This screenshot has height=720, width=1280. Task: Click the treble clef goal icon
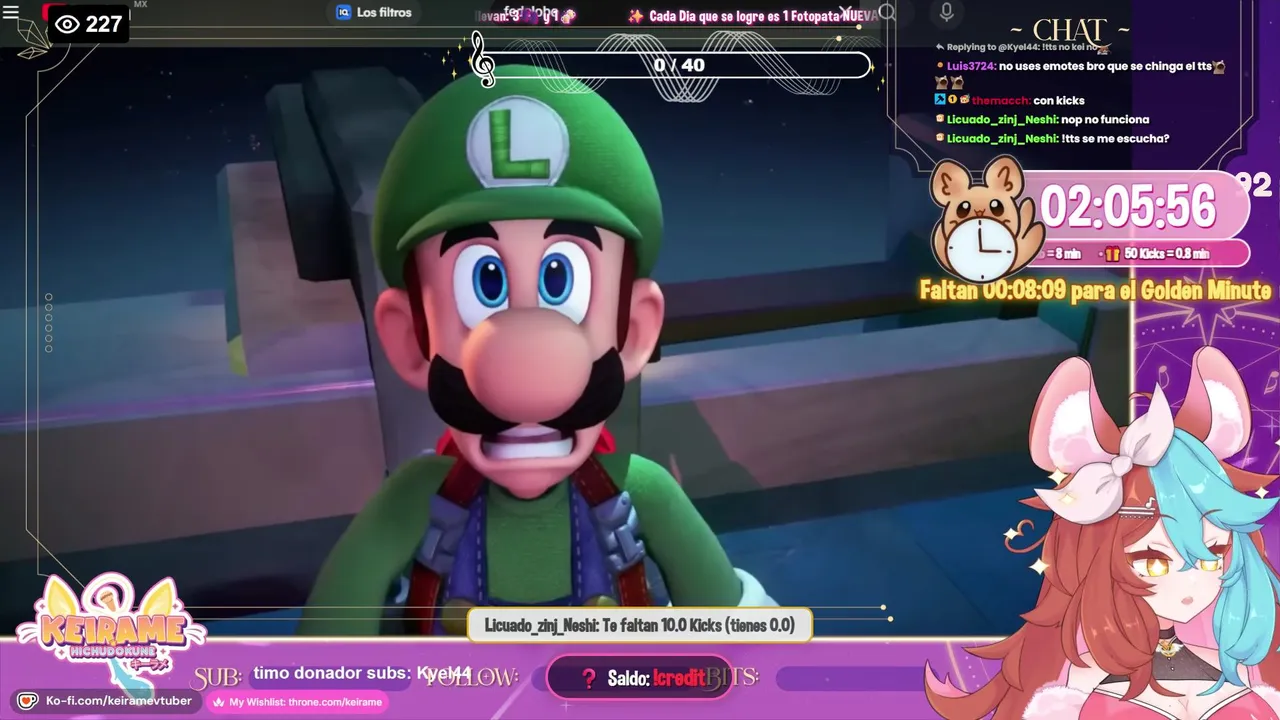pyautogui.click(x=482, y=59)
